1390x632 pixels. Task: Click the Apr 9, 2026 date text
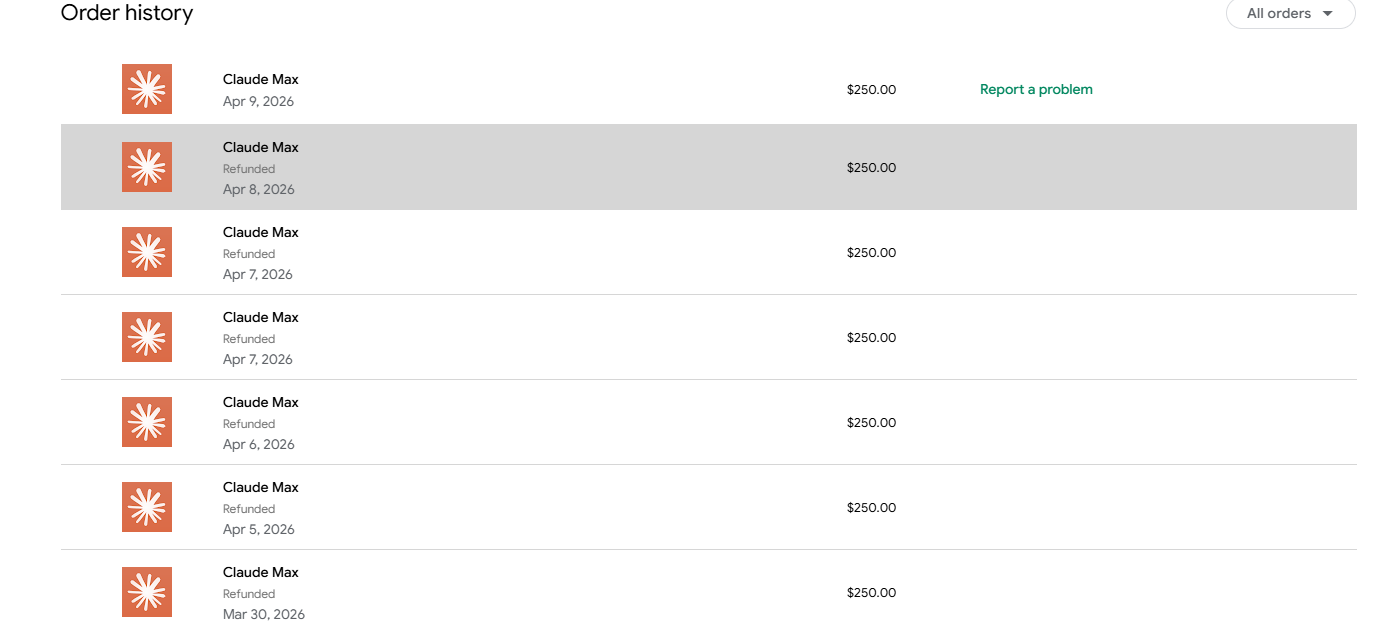[258, 101]
